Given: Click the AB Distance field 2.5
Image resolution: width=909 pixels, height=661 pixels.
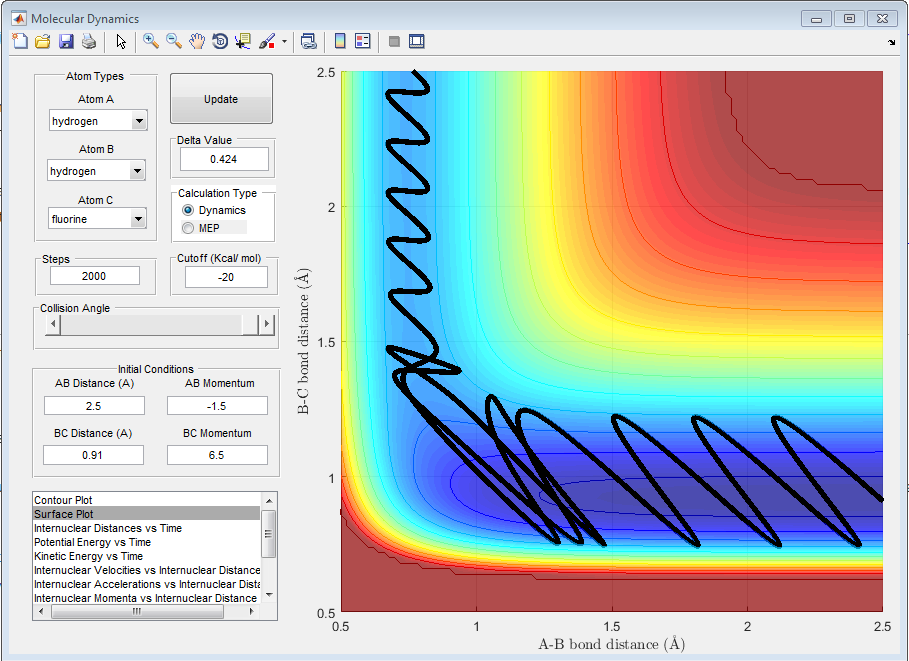Looking at the screenshot, I should [94, 406].
